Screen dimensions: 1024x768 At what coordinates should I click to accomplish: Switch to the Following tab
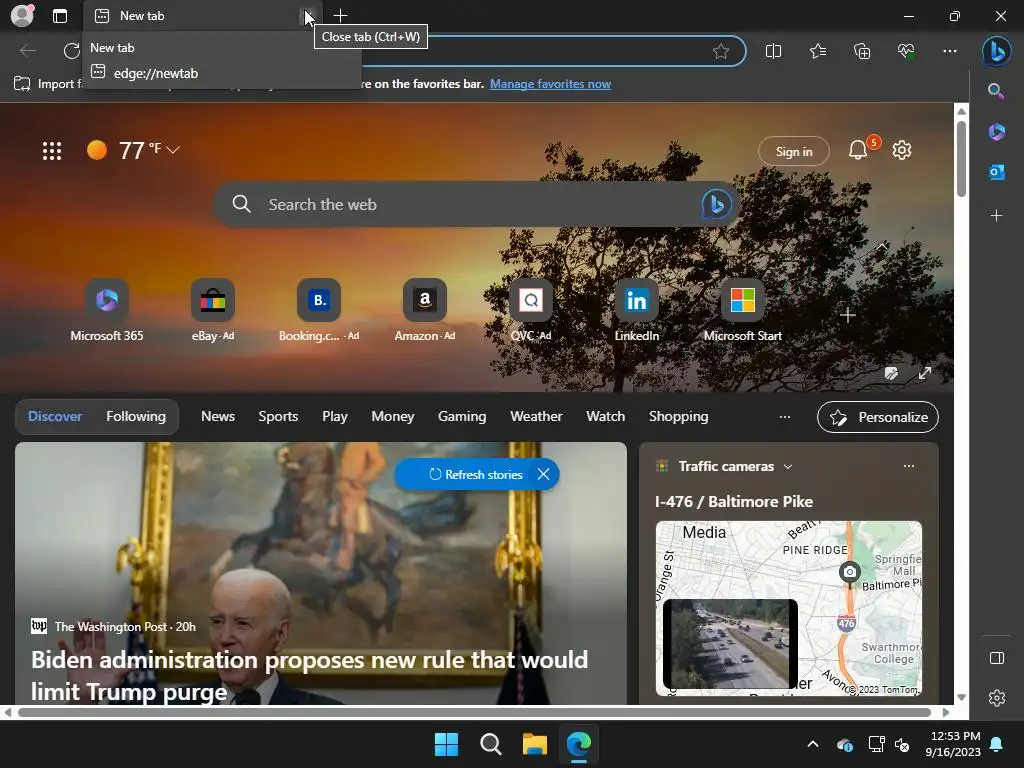pyautogui.click(x=136, y=417)
